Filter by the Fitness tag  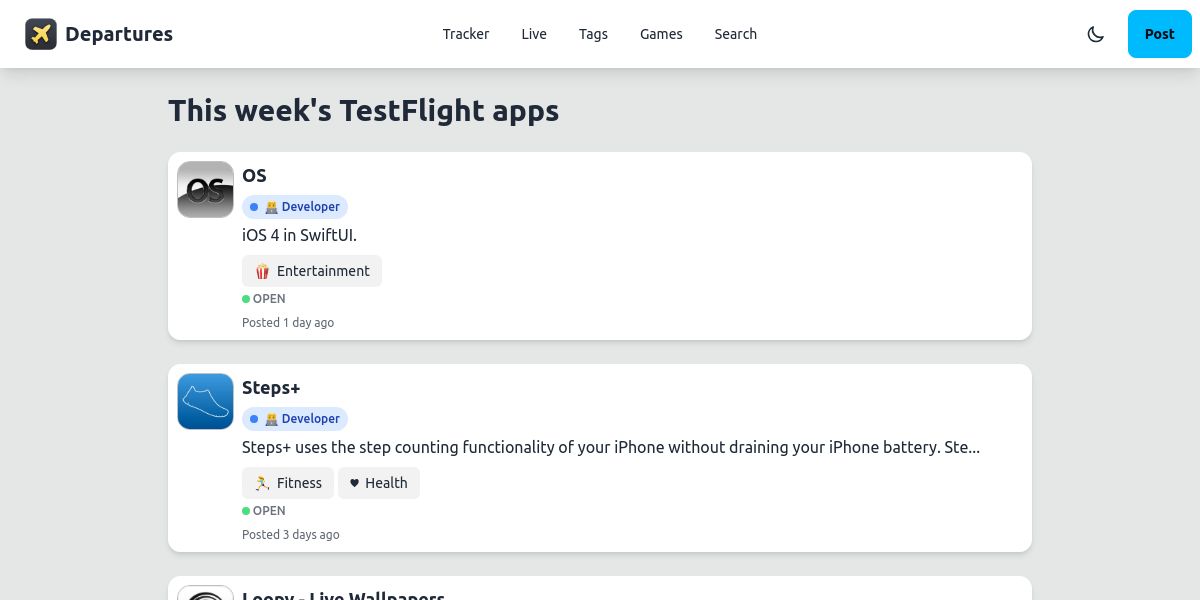coord(288,483)
